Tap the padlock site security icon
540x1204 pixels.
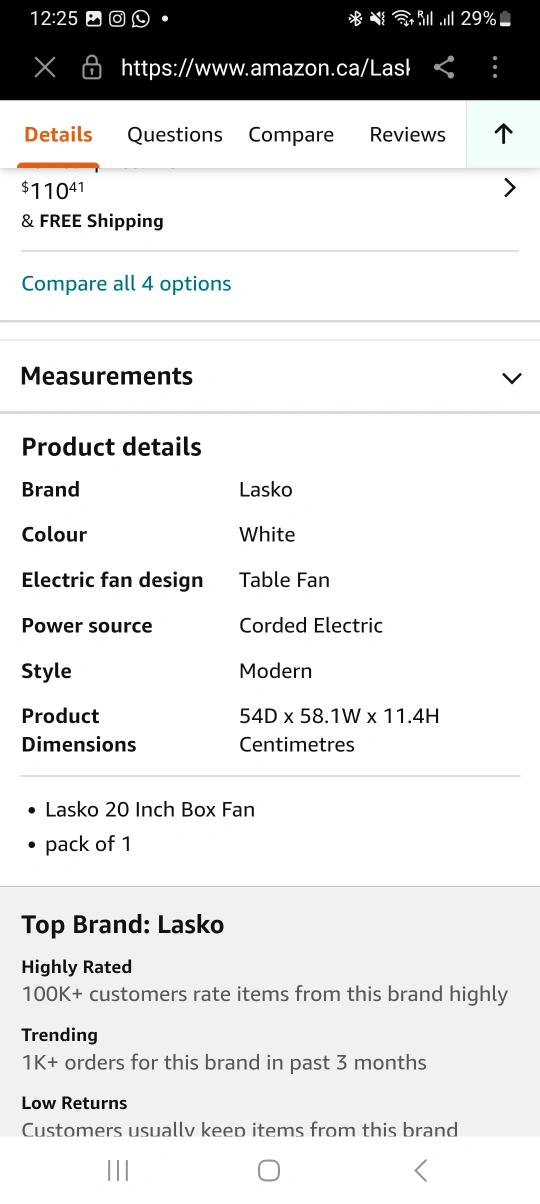tap(91, 68)
